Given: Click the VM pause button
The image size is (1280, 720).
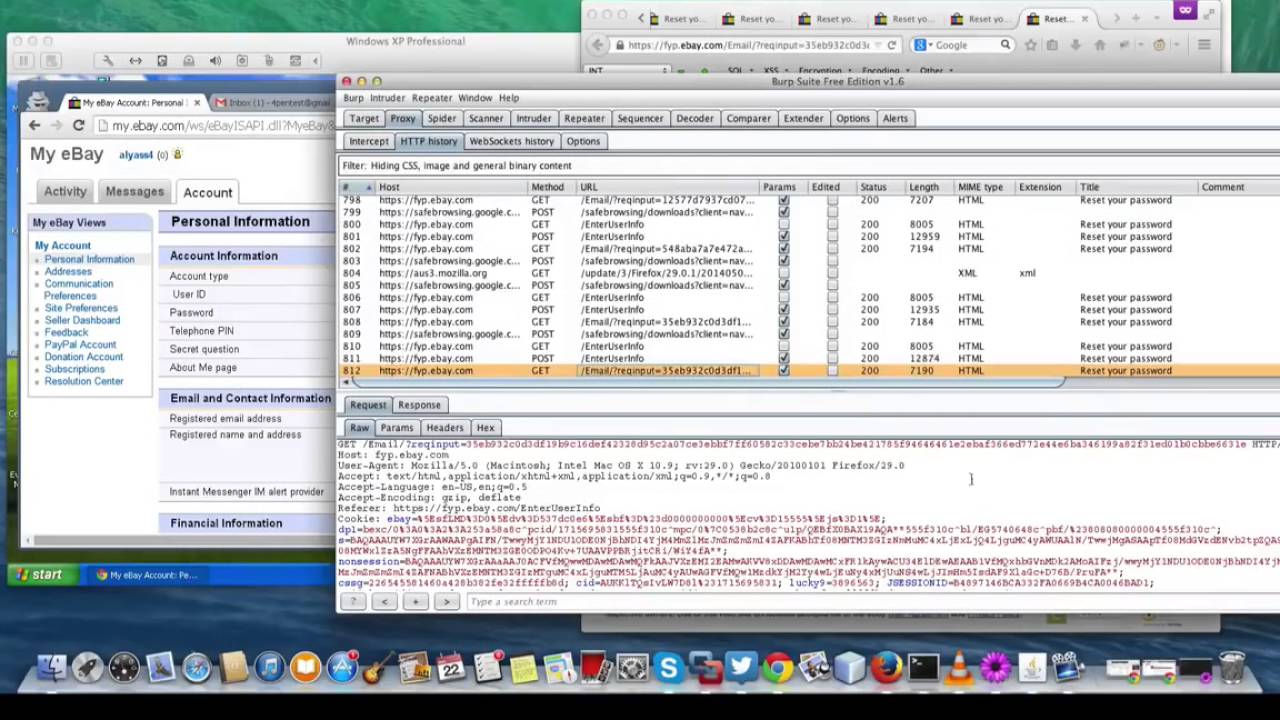Looking at the screenshot, I should click(x=23, y=61).
